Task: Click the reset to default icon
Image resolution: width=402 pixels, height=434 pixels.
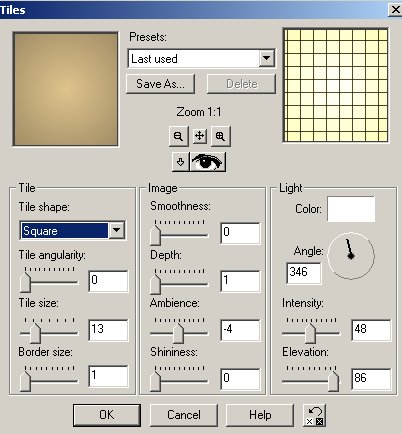Action: pos(314,415)
